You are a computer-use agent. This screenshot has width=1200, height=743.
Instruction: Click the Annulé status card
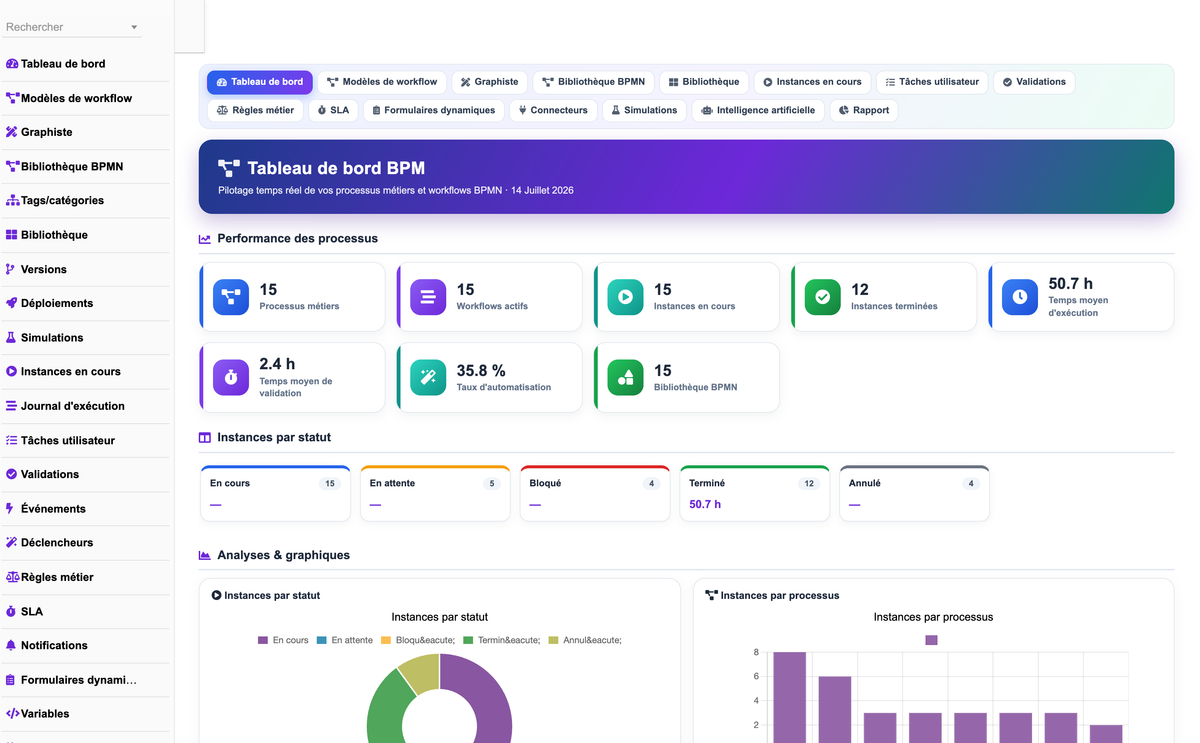click(914, 493)
